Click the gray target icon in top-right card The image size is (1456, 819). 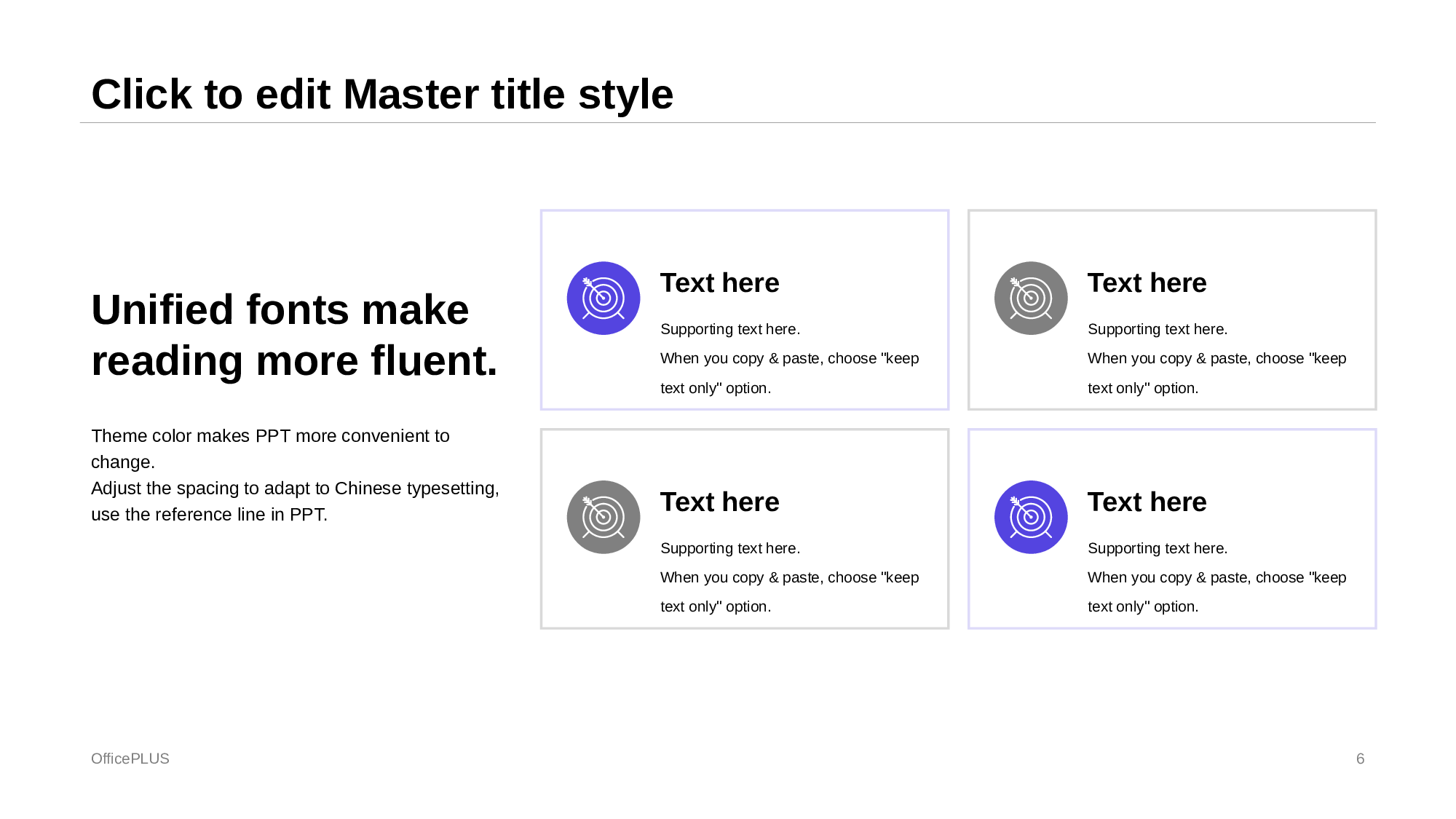[1030, 298]
